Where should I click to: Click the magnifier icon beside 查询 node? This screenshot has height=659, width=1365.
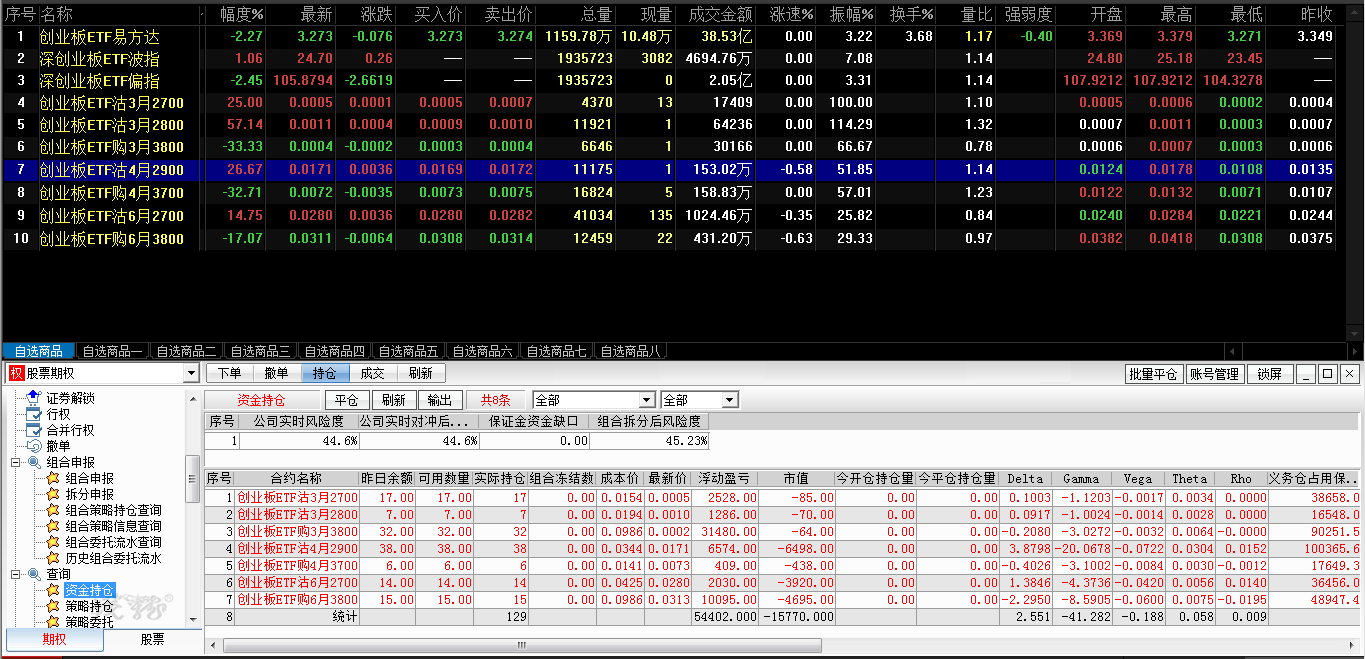tap(33, 574)
